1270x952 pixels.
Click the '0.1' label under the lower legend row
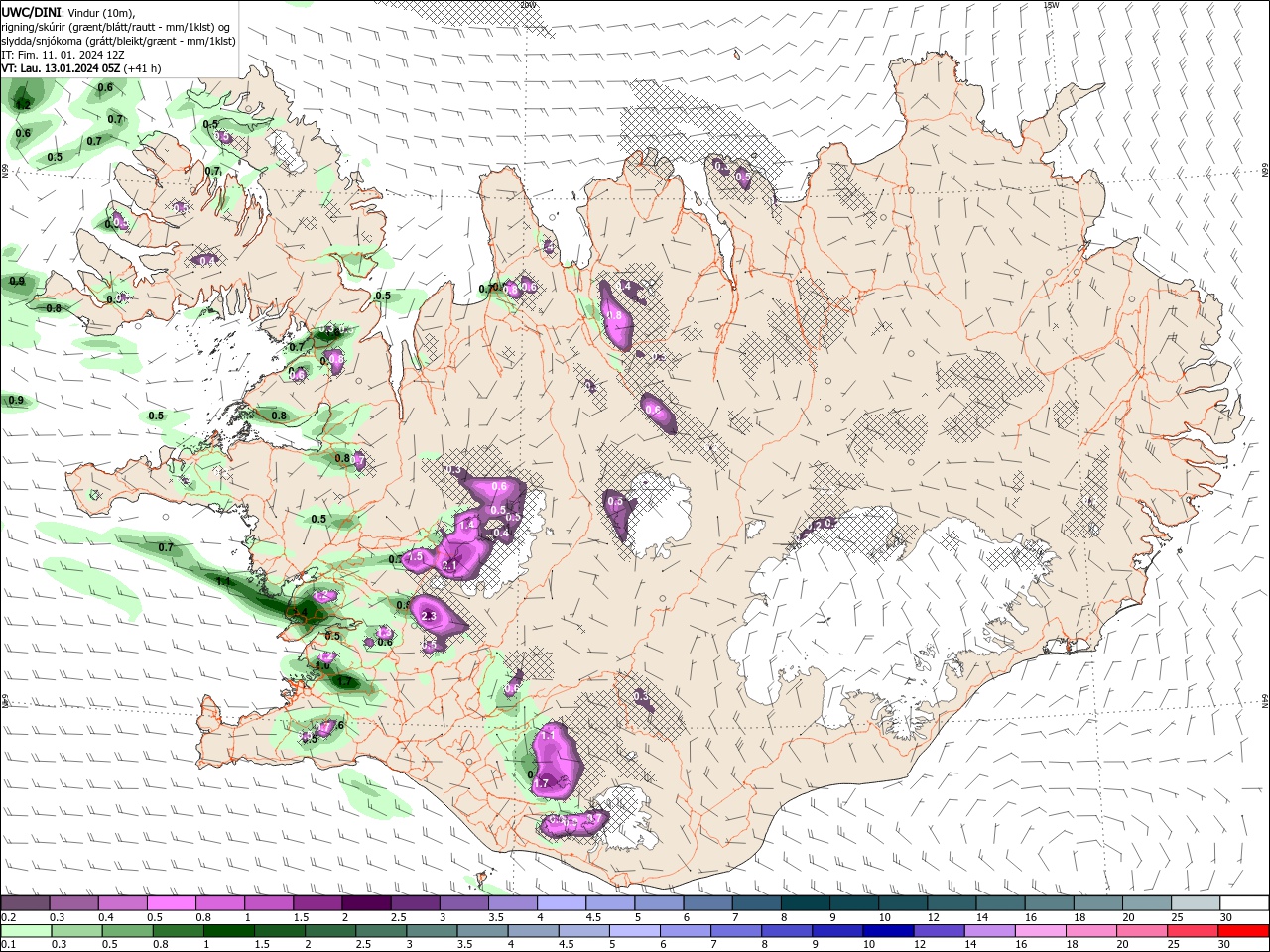point(8,945)
